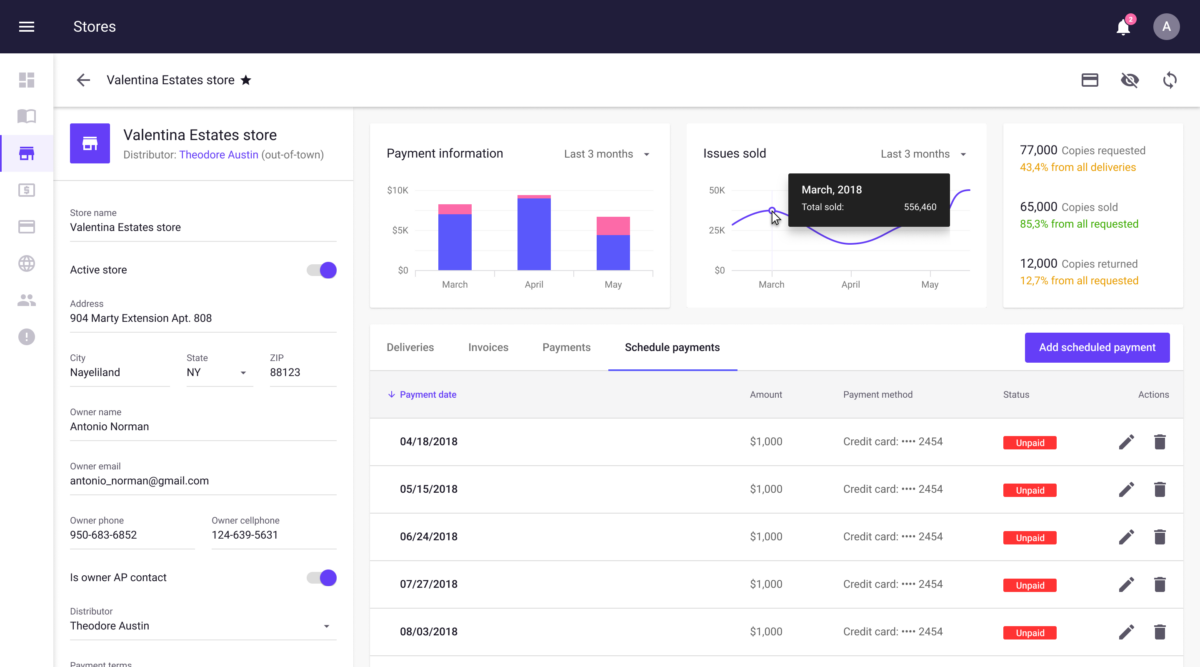This screenshot has width=1200, height=667.
Task: Open the globe icon in sidebar
Action: (27, 264)
